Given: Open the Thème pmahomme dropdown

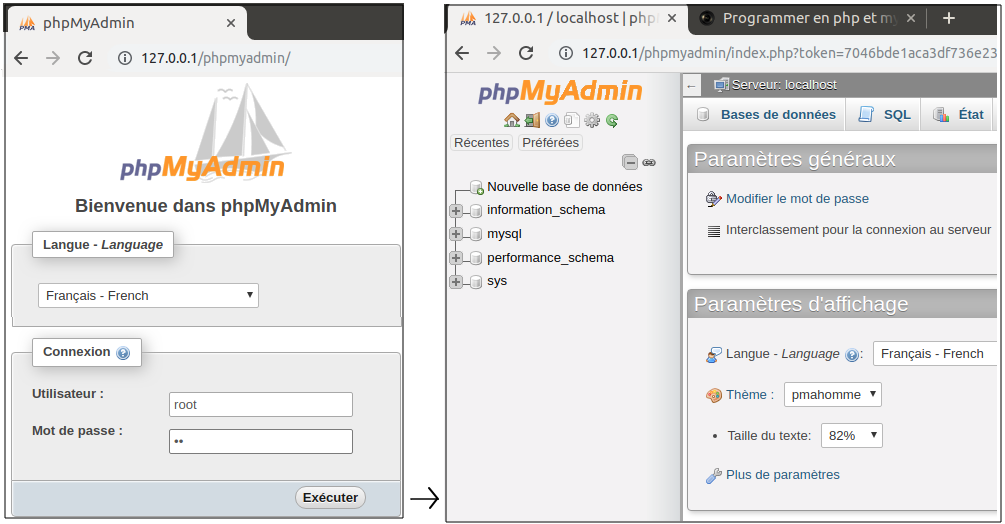Looking at the screenshot, I should point(833,395).
